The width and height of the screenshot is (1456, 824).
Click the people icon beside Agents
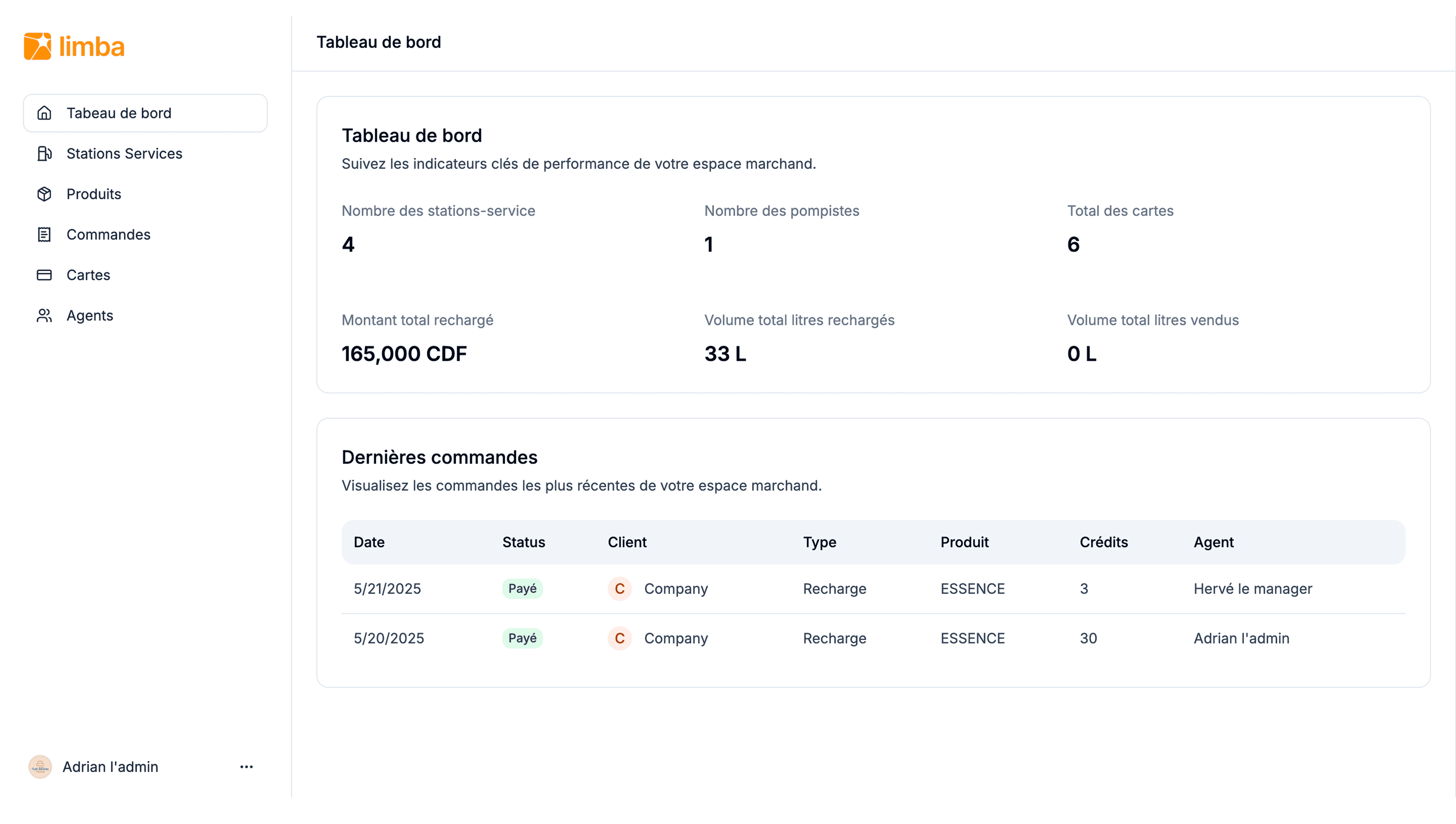tap(44, 315)
